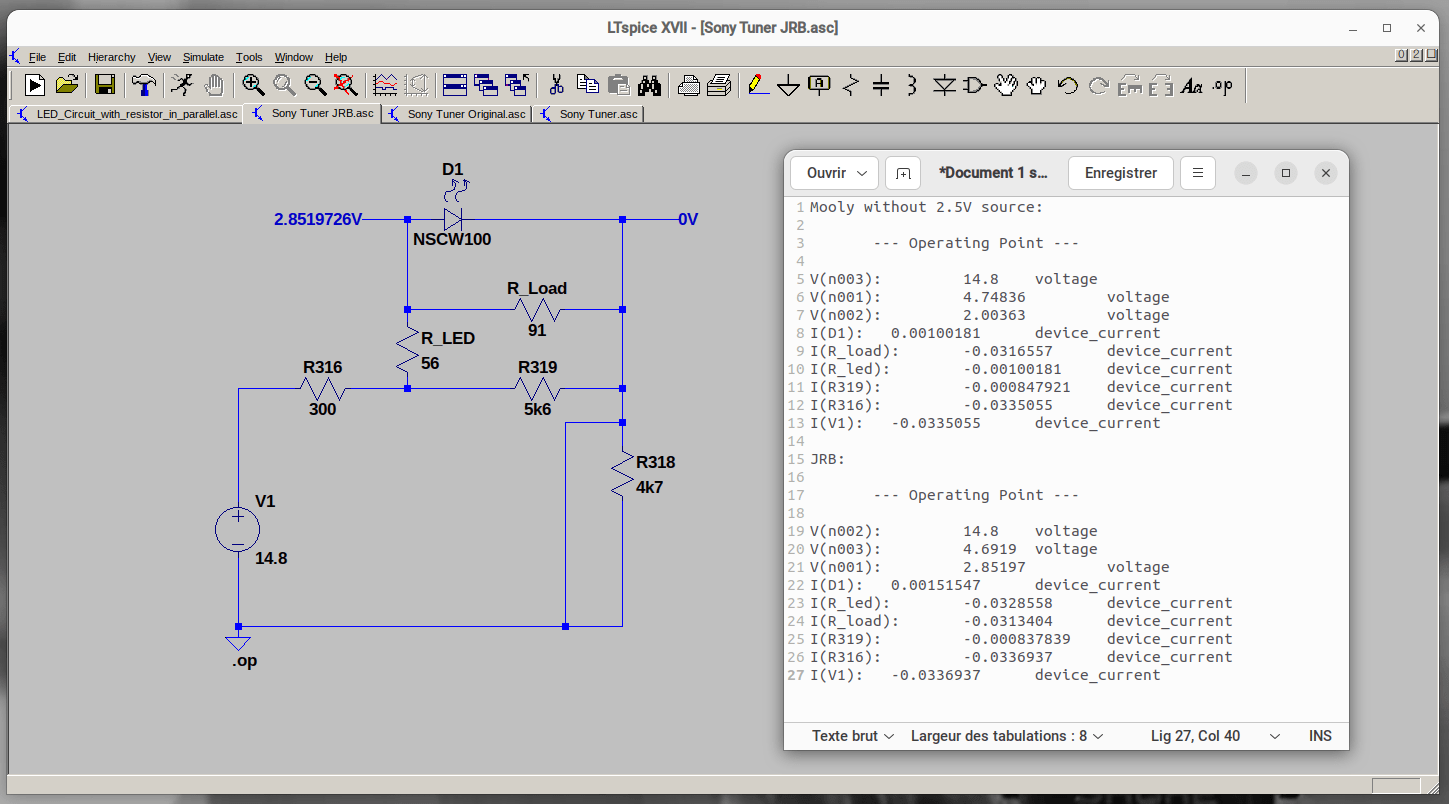Click the Halt simulation hand icon
This screenshot has height=804, width=1449.
tap(214, 85)
